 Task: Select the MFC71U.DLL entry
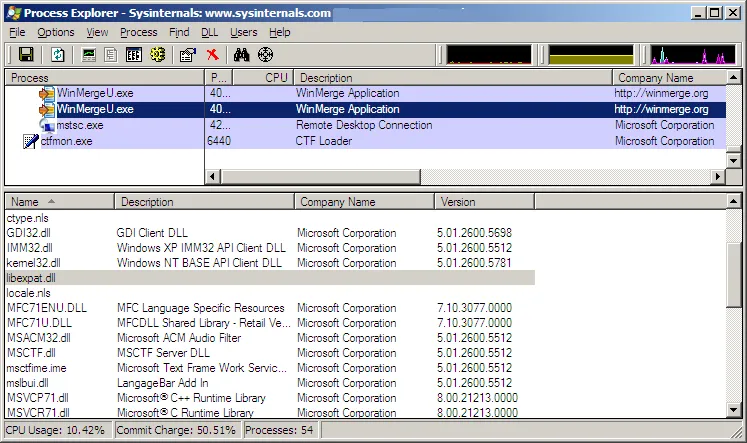point(39,323)
